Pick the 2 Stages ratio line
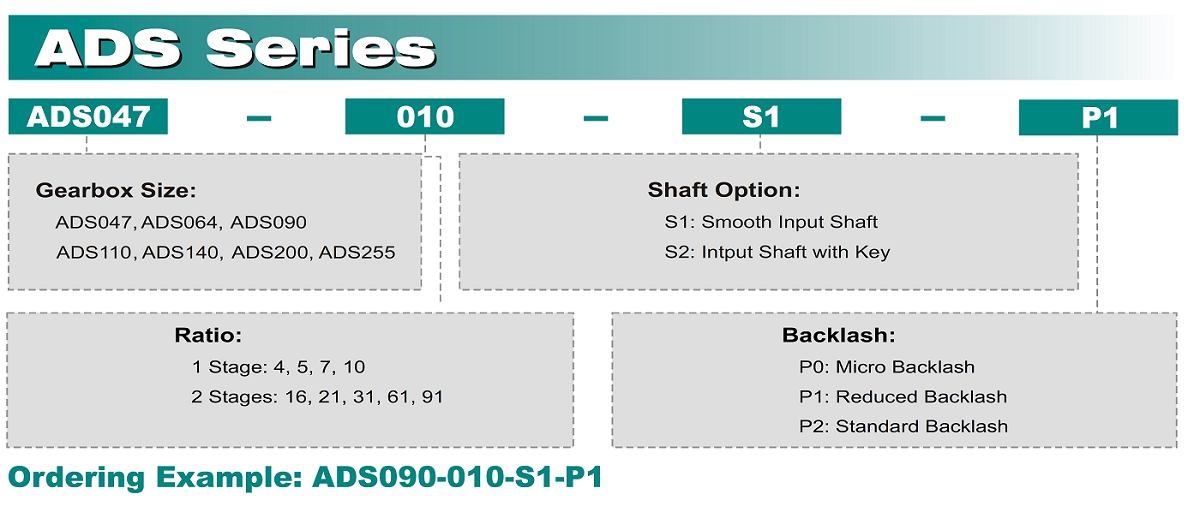The height and width of the screenshot is (518, 1200). (x=317, y=397)
